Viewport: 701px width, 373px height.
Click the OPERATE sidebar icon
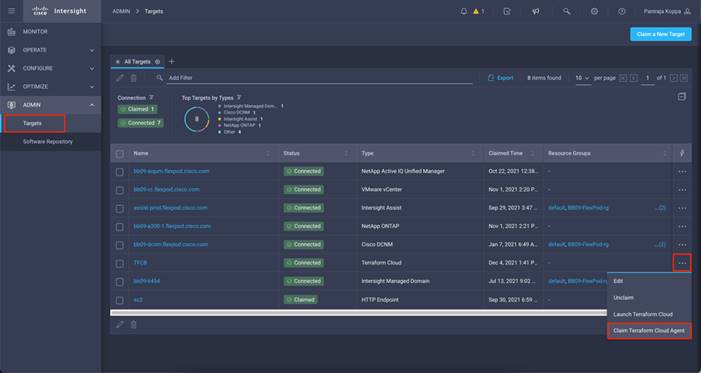(x=12, y=50)
